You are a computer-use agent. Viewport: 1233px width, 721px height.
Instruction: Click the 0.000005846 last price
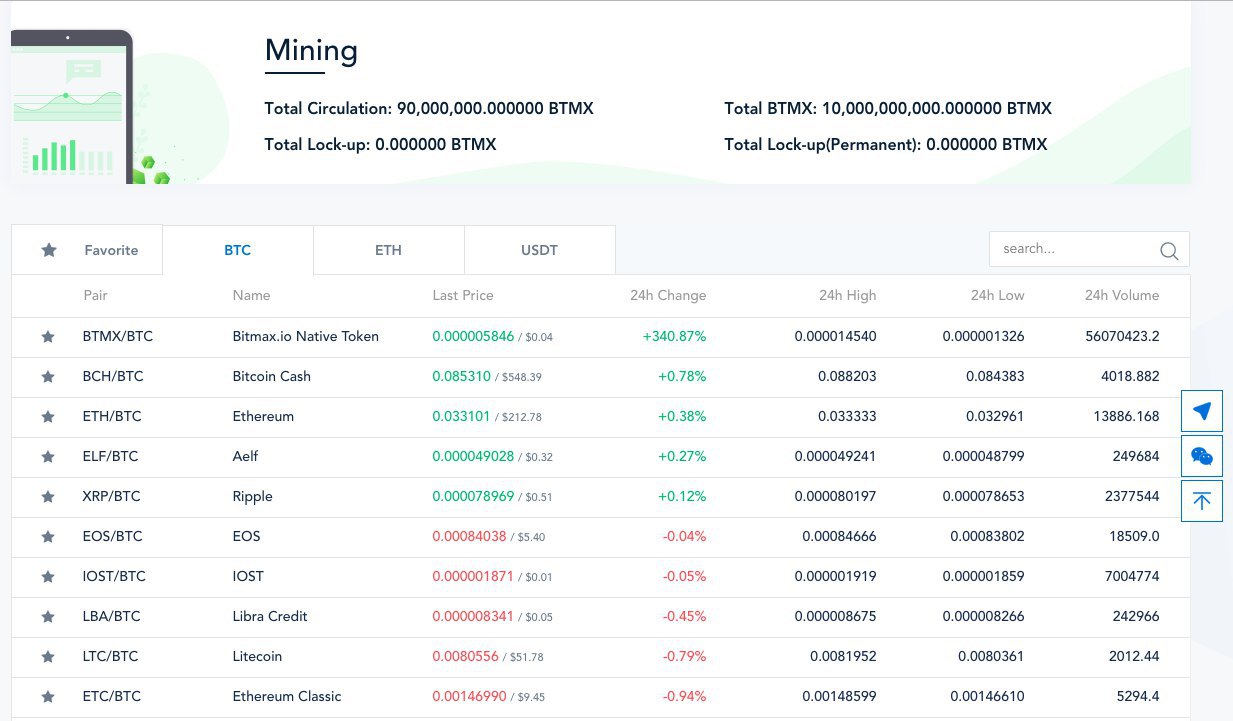pos(473,337)
